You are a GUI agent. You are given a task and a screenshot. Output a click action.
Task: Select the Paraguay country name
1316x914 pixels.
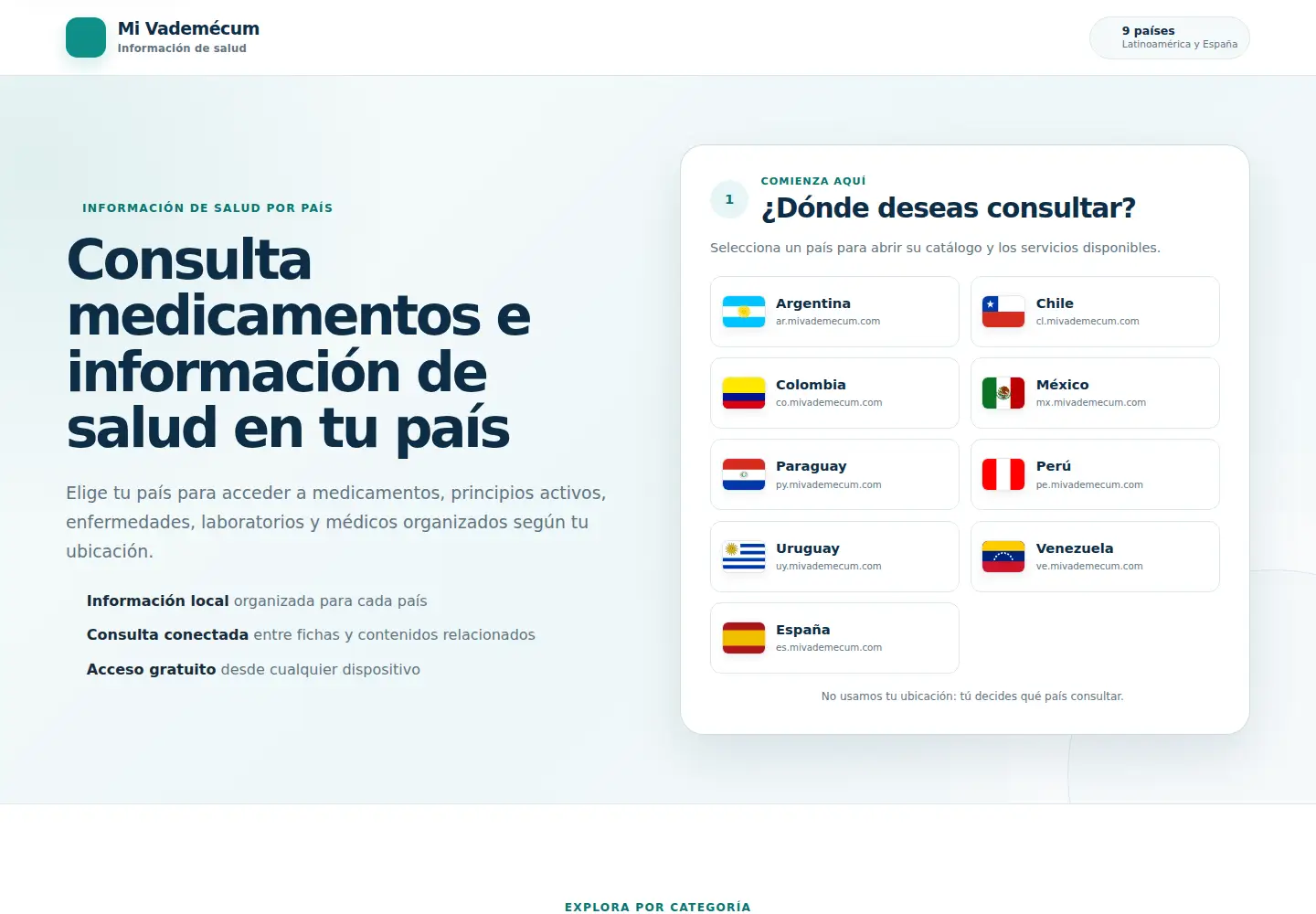[x=812, y=466]
